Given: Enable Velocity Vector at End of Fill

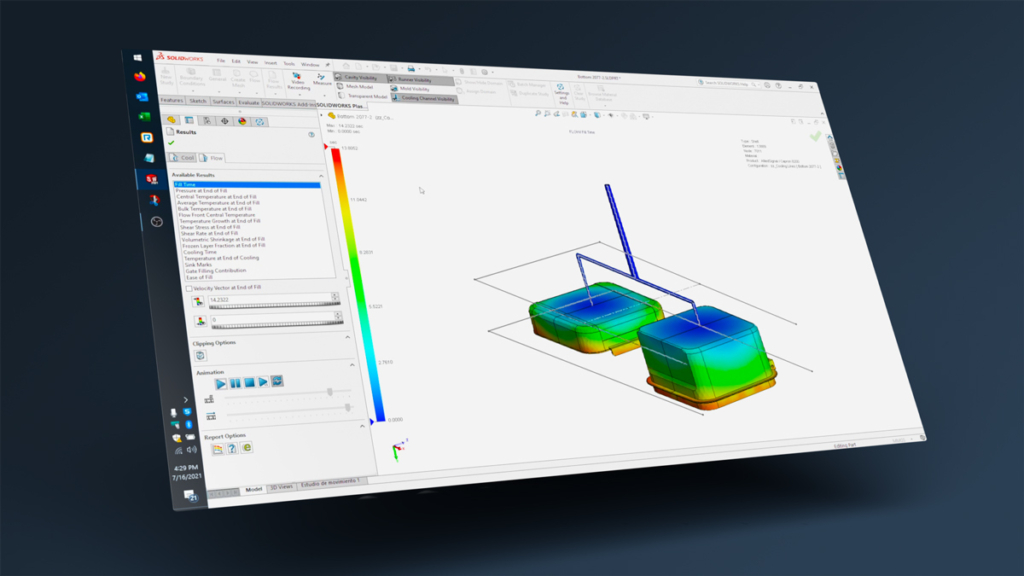Looking at the screenshot, I should pos(189,287).
